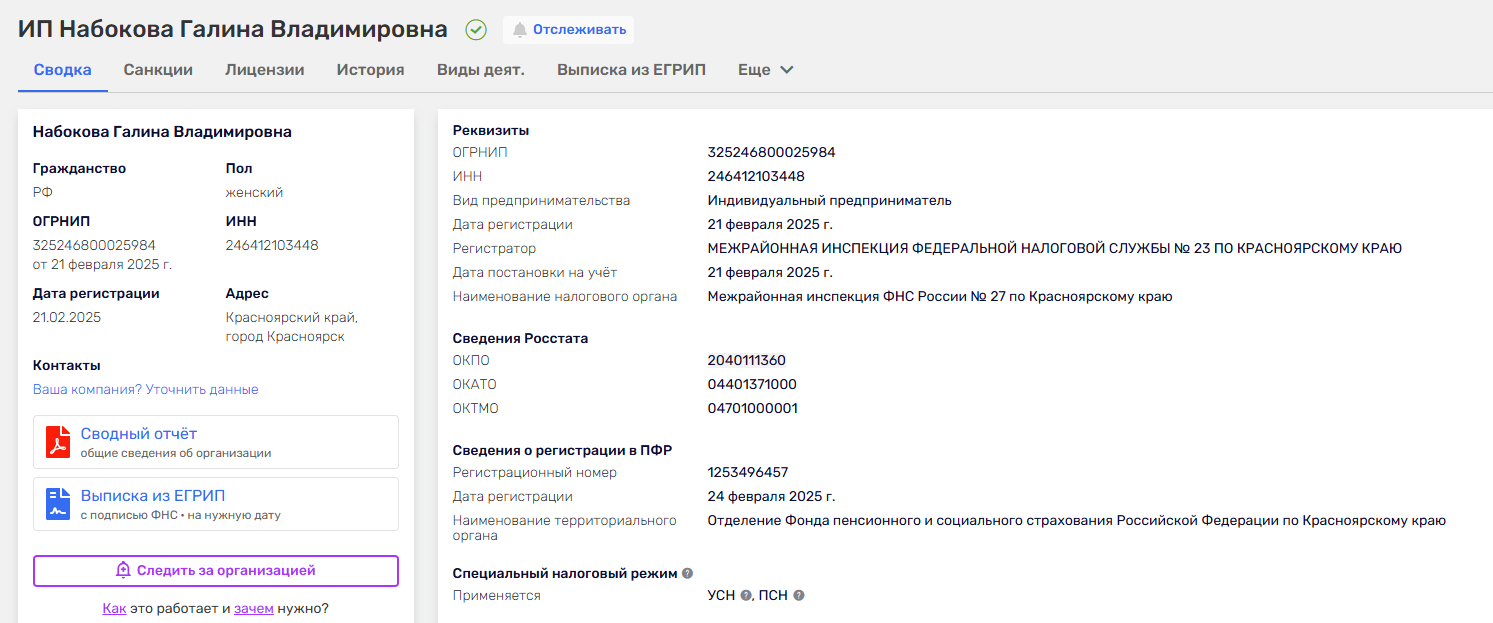Click the Ваша компания? Уточнить данные link

[145, 390]
